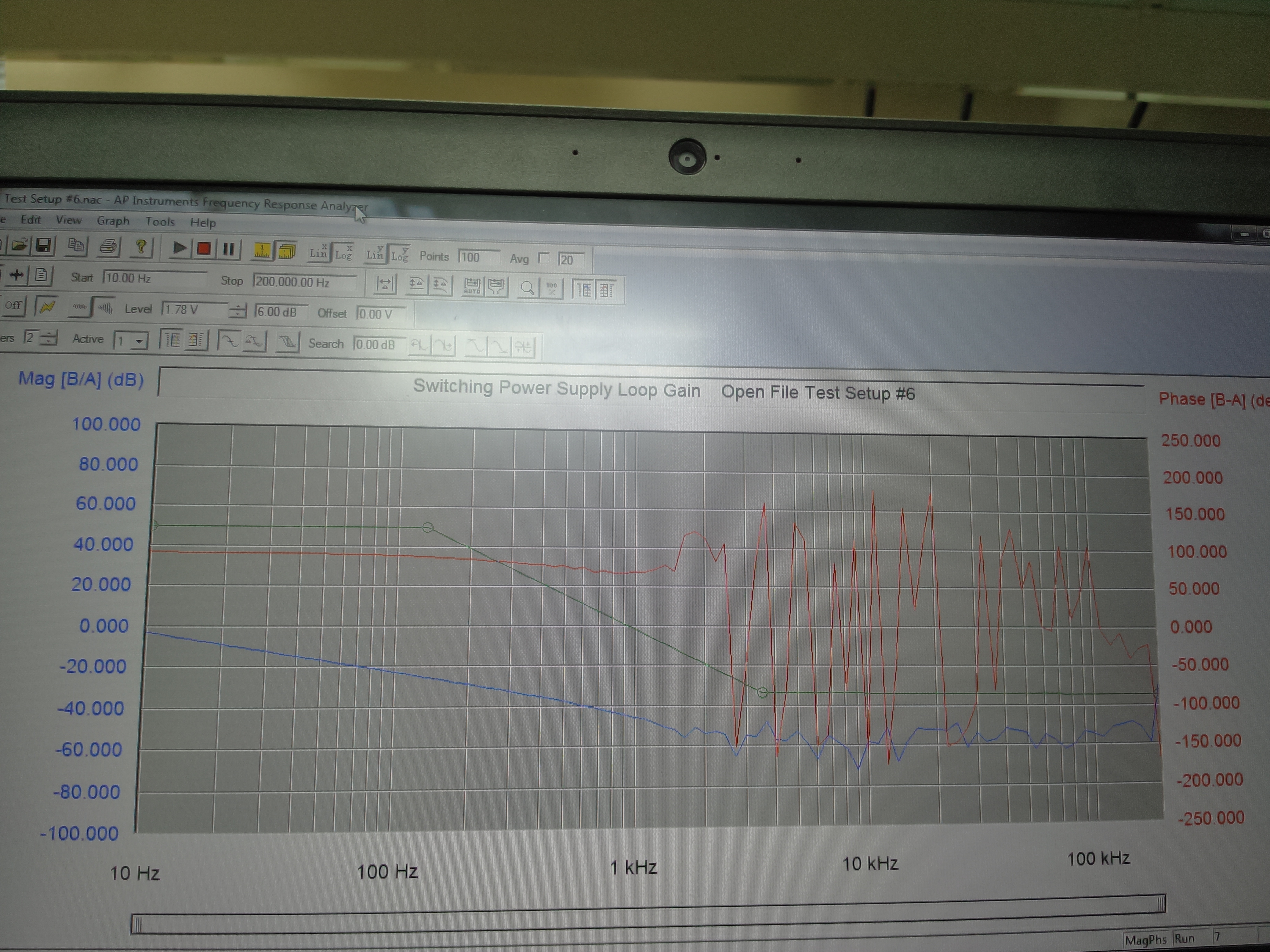The image size is (1270, 952).
Task: Click the yellow question mark help icon
Action: click(x=141, y=247)
